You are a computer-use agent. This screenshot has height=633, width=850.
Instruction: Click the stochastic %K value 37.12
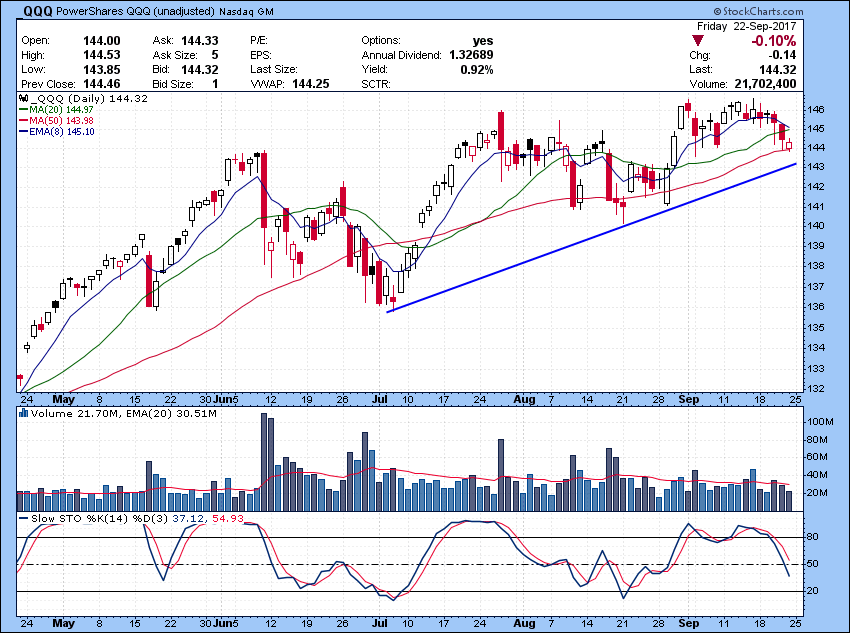[188, 519]
